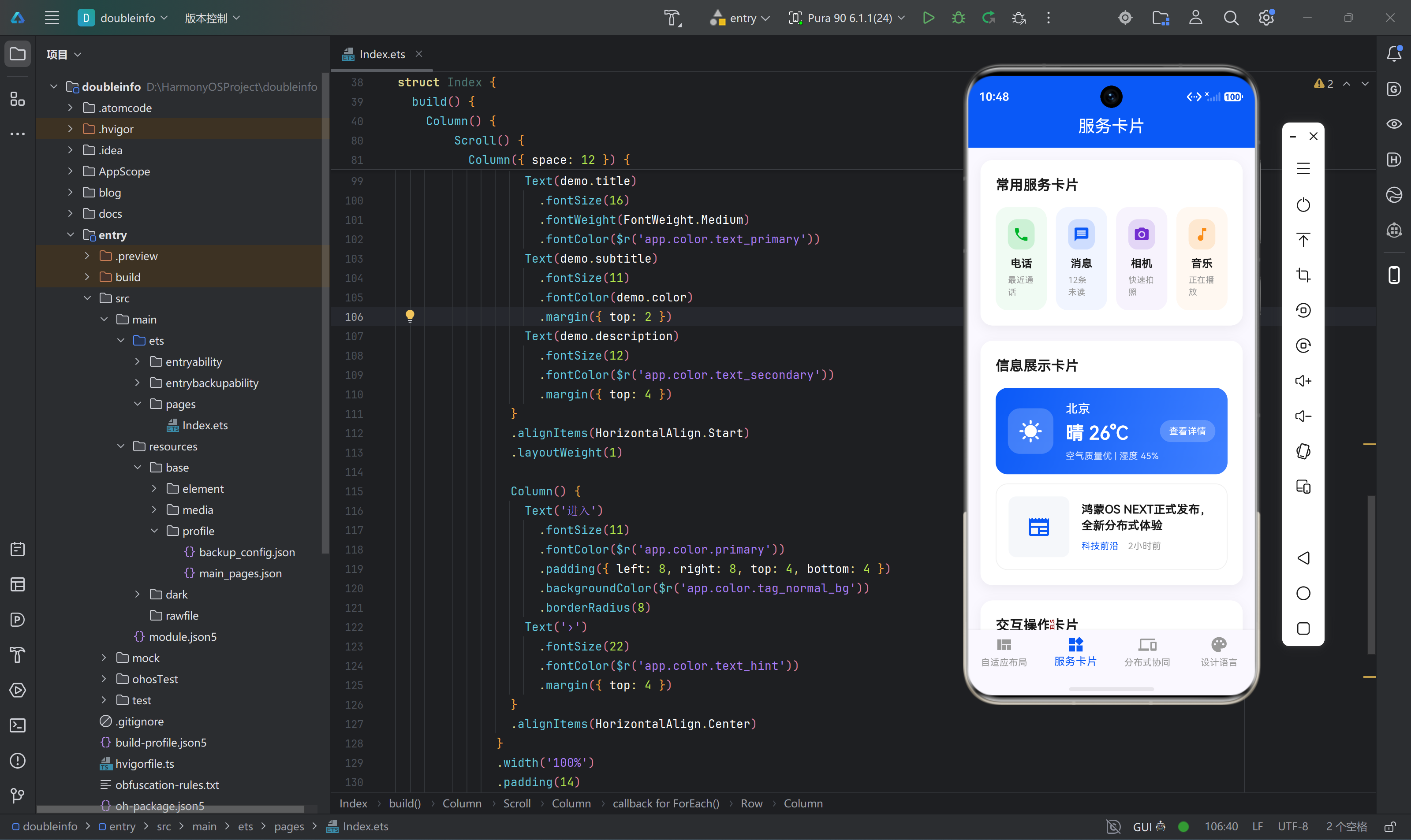The width and height of the screenshot is (1411, 840).
Task: Click the Previewer eye icon in the right sidebar
Action: (1394, 124)
